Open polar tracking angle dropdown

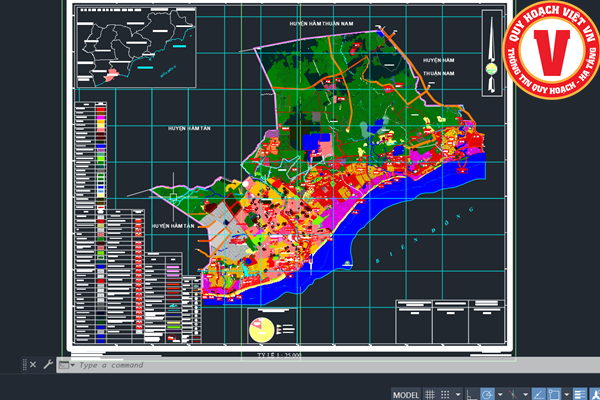(x=501, y=393)
